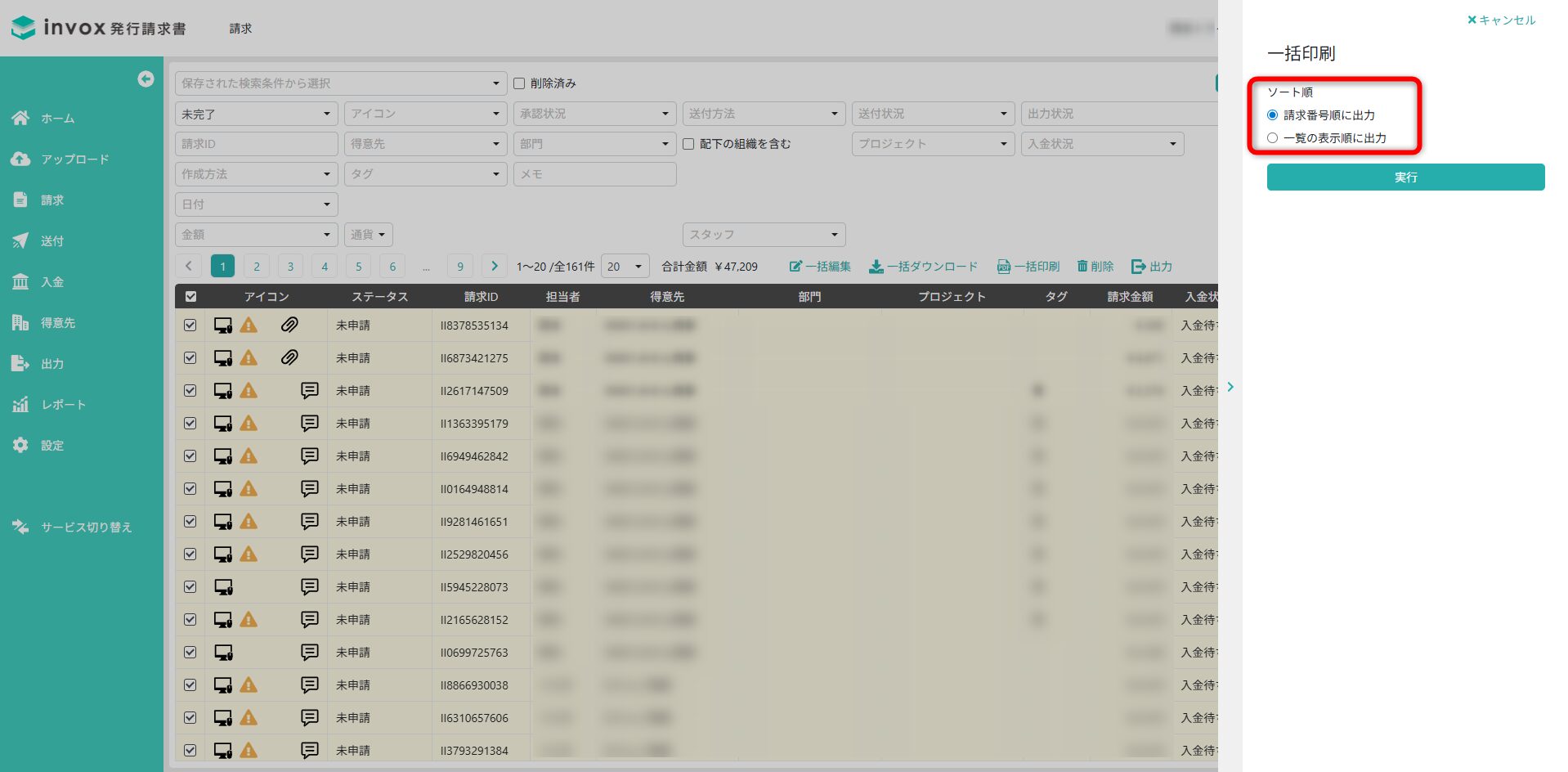Click the 一括編集 bulk edit icon
This screenshot has height=772, width=1568.
[795, 267]
